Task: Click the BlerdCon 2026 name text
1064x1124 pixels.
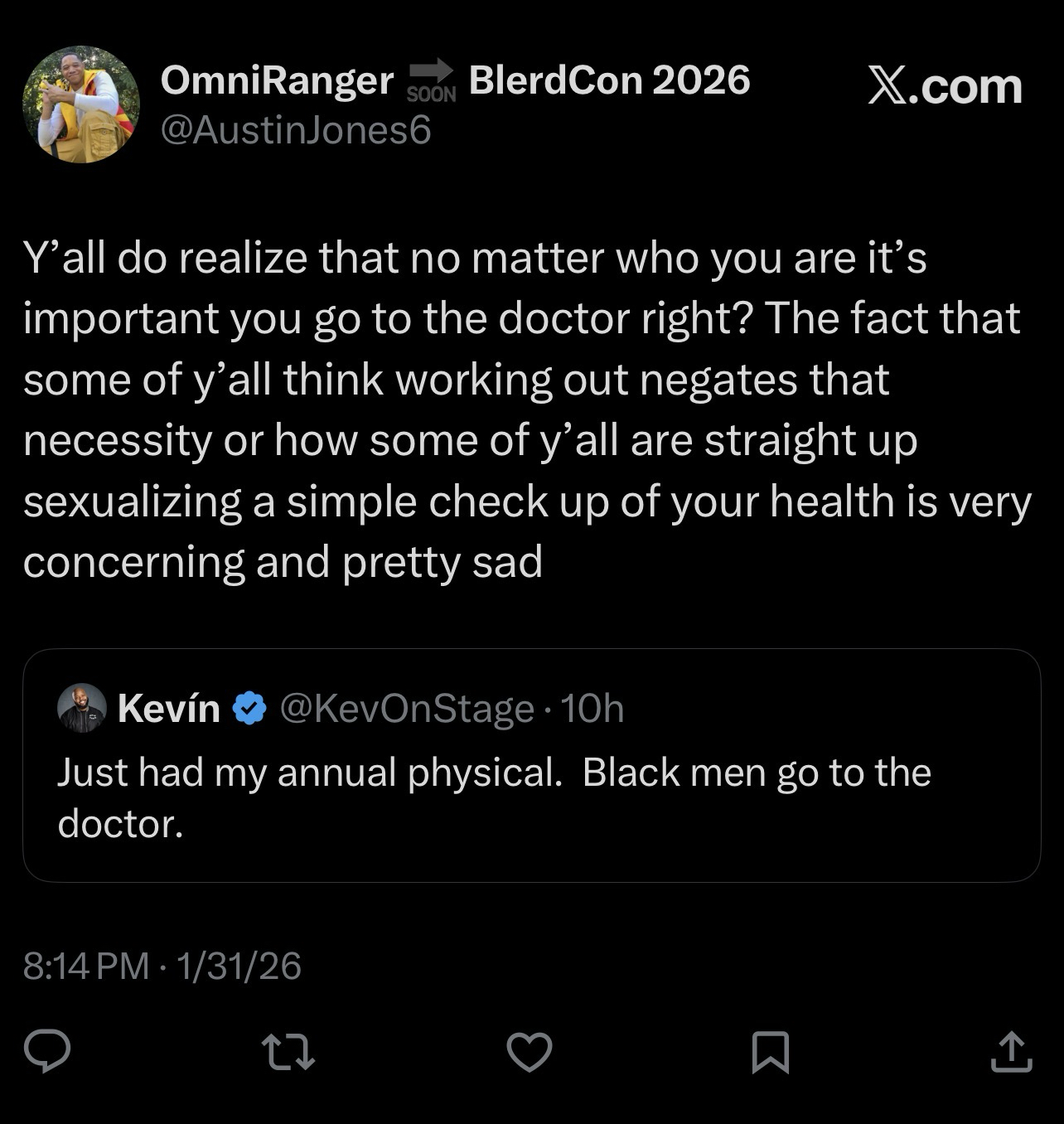Action: point(609,80)
